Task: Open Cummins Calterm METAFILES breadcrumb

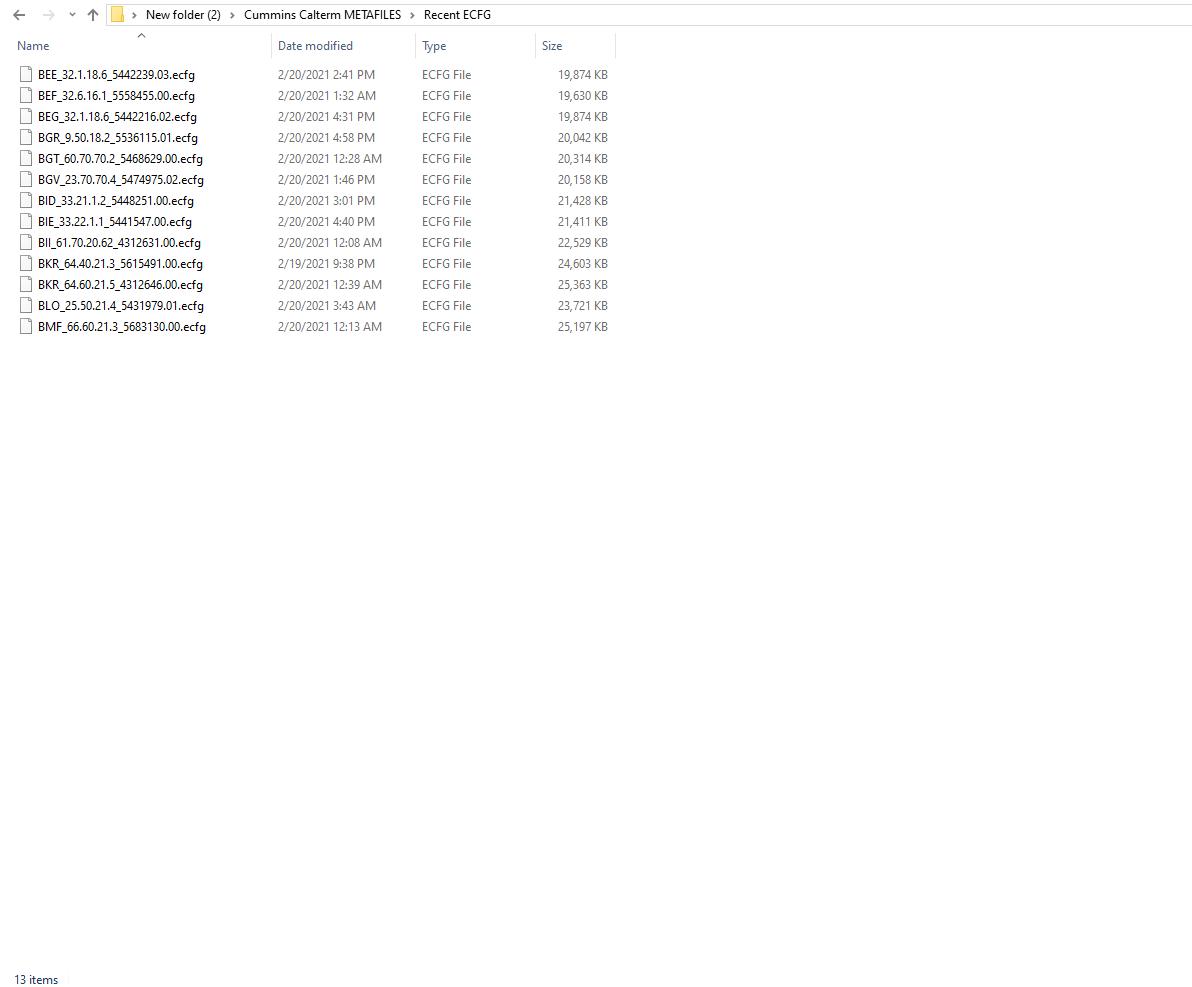Action: pos(322,14)
